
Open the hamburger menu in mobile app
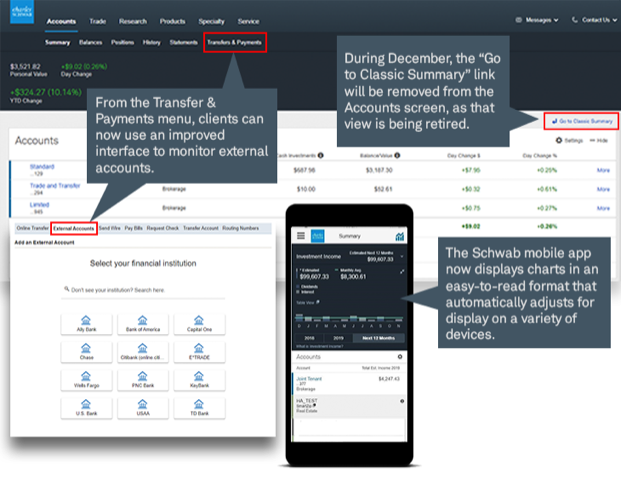(x=301, y=236)
